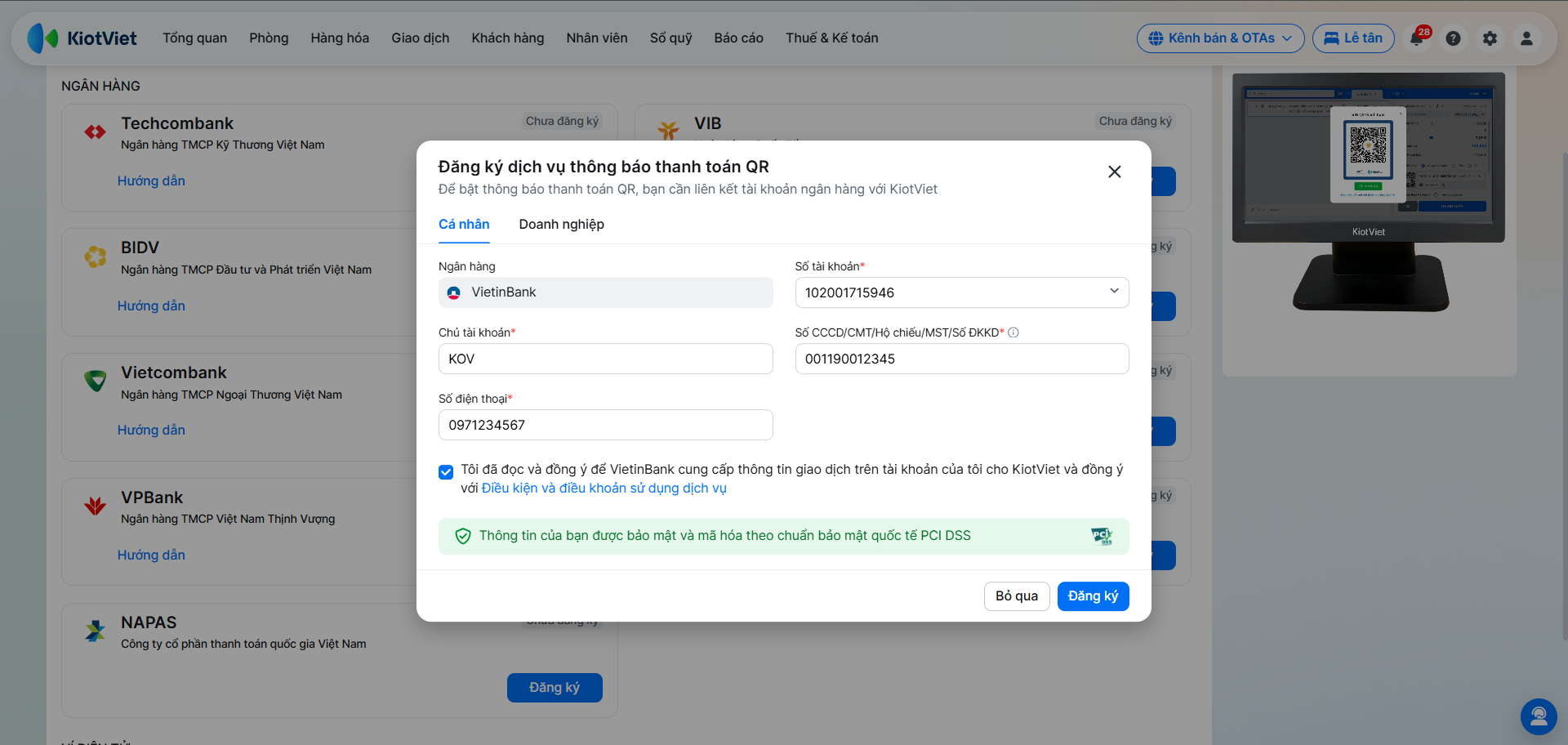Open the Techcombank Hướng dẫn link

point(151,181)
